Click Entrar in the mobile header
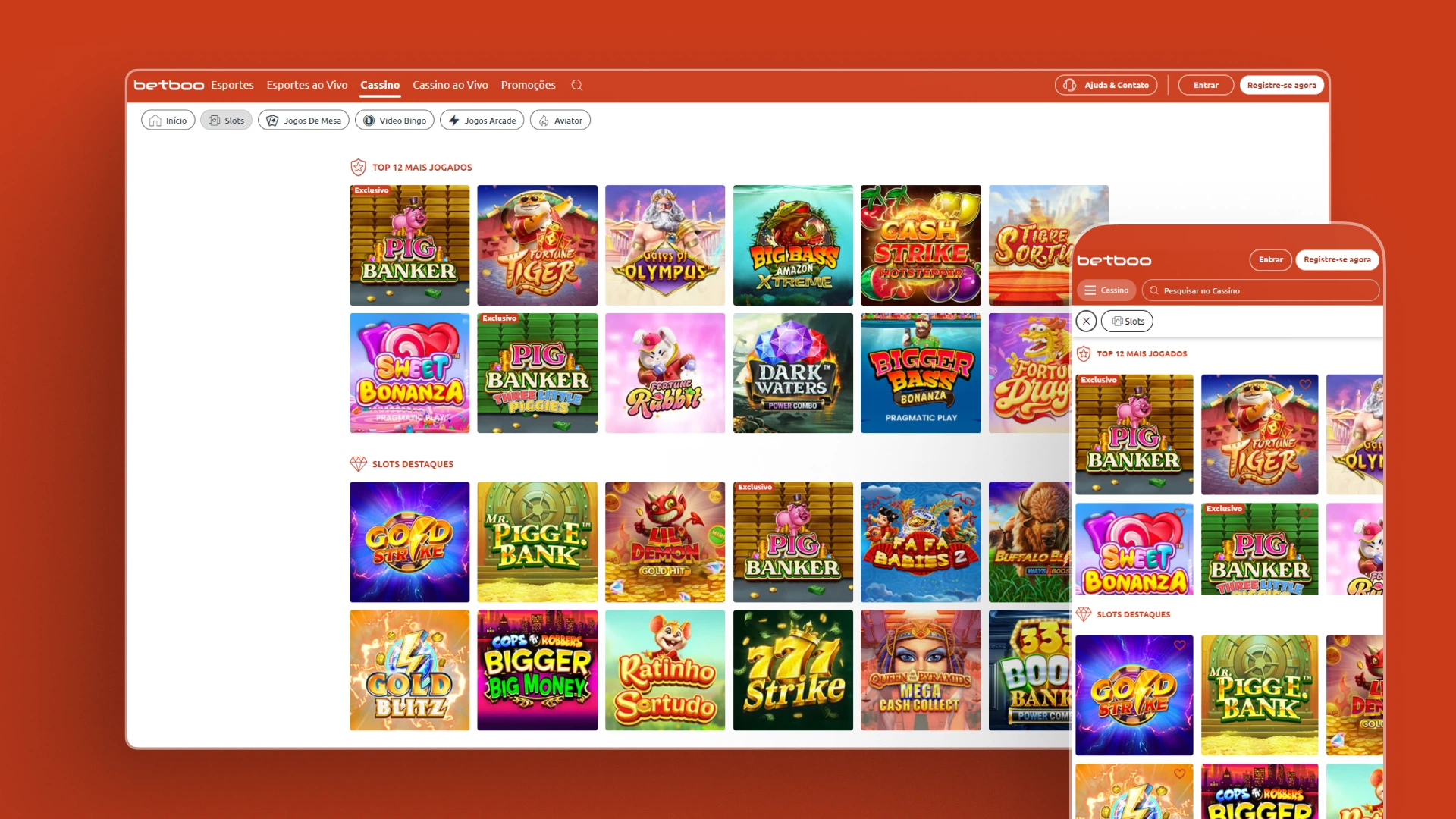 click(x=1270, y=259)
